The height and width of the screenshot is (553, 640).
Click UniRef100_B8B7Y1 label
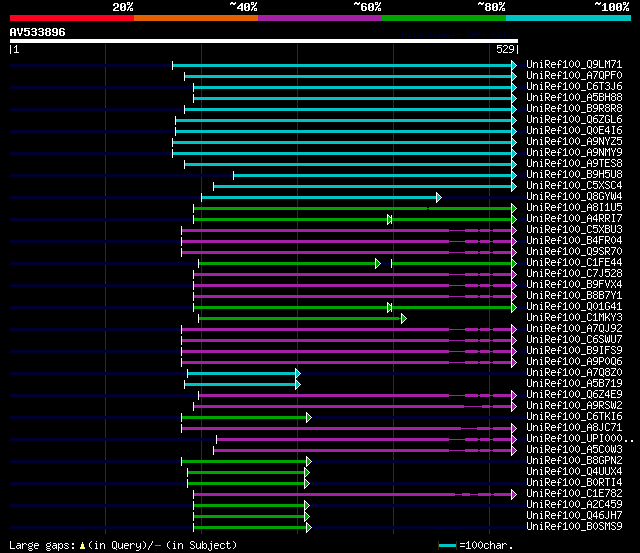(574, 296)
